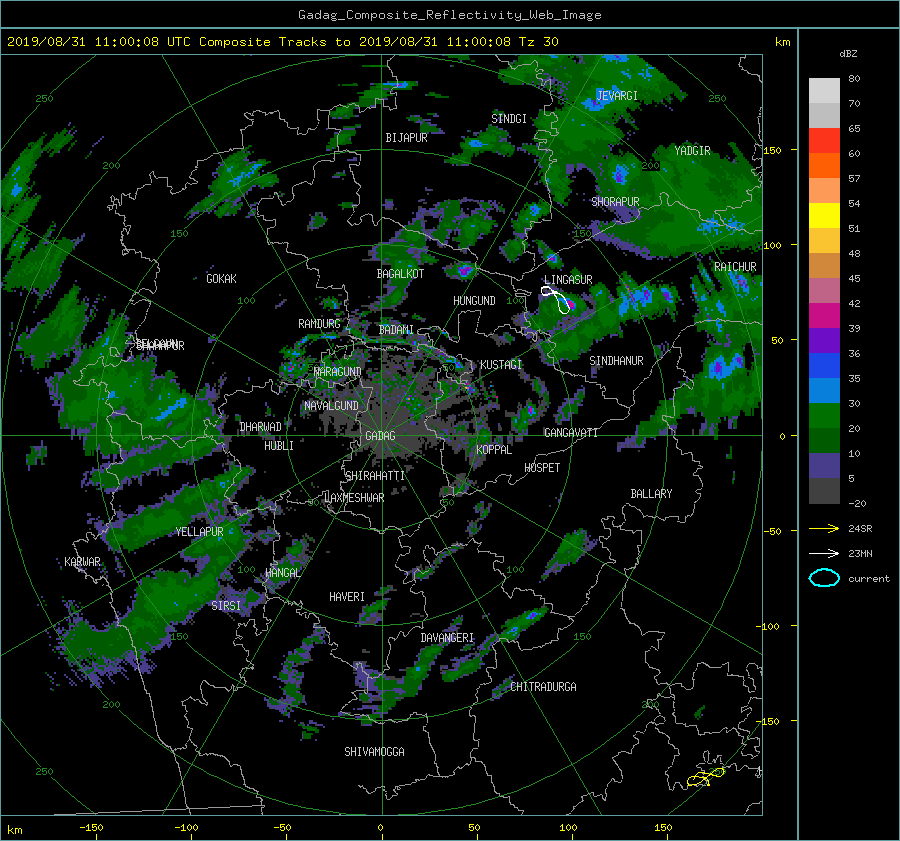Click the LINGASUR city label

pos(568,280)
